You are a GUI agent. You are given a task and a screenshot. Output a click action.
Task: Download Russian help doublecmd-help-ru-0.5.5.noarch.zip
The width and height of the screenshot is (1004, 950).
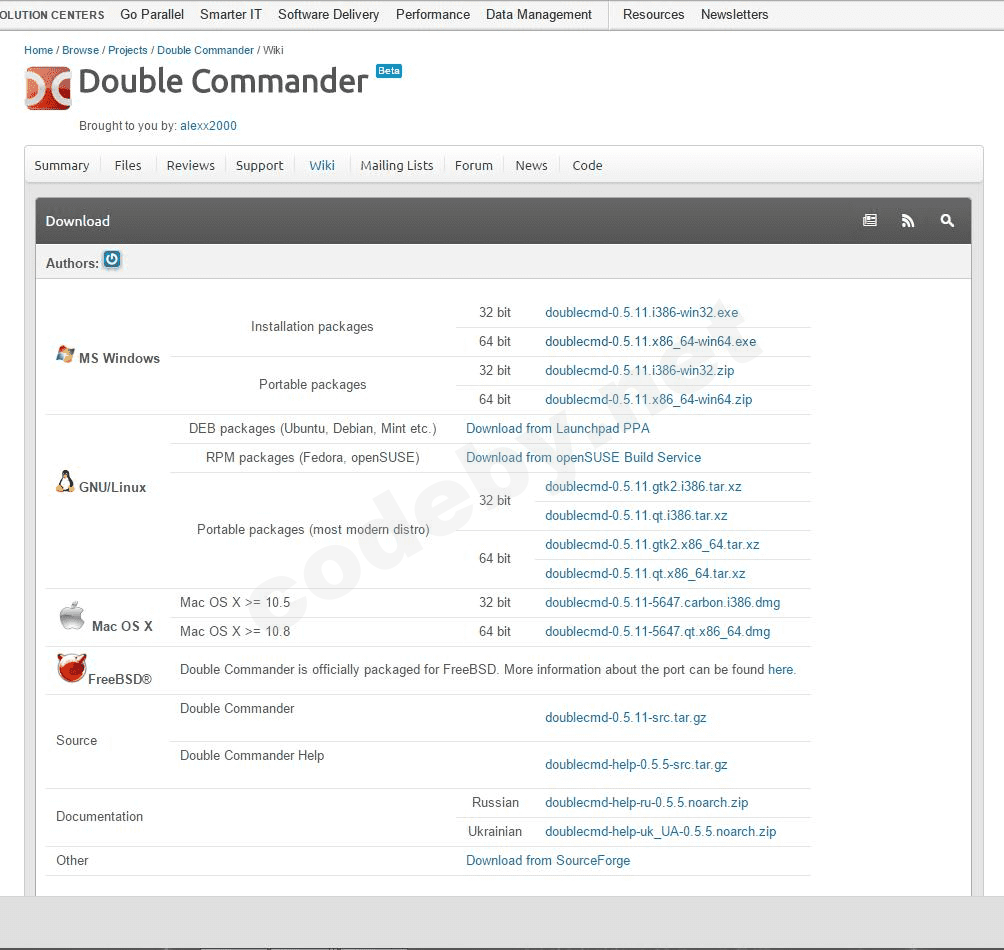(647, 802)
